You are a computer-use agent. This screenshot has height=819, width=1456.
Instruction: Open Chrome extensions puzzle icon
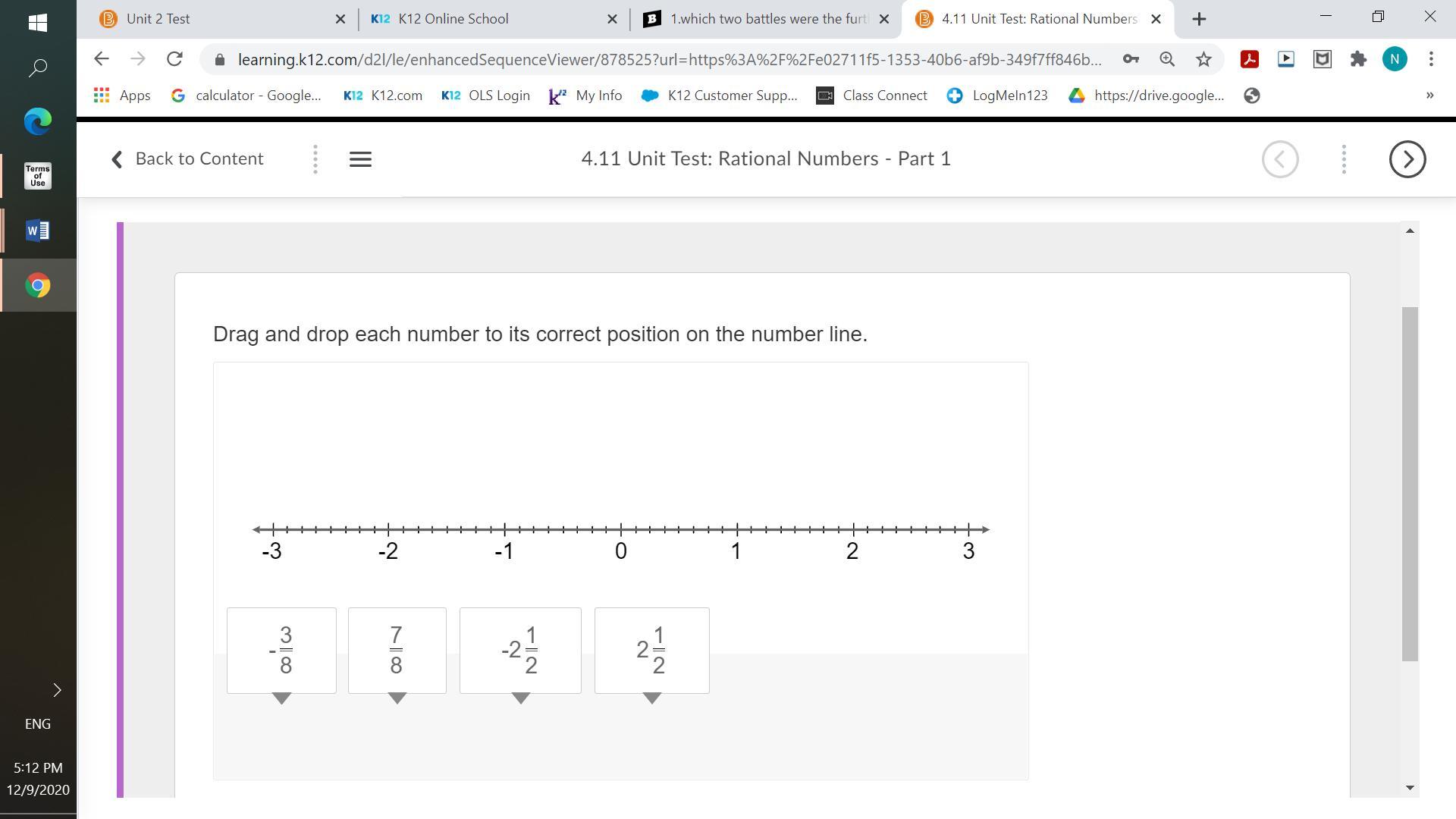click(1358, 59)
